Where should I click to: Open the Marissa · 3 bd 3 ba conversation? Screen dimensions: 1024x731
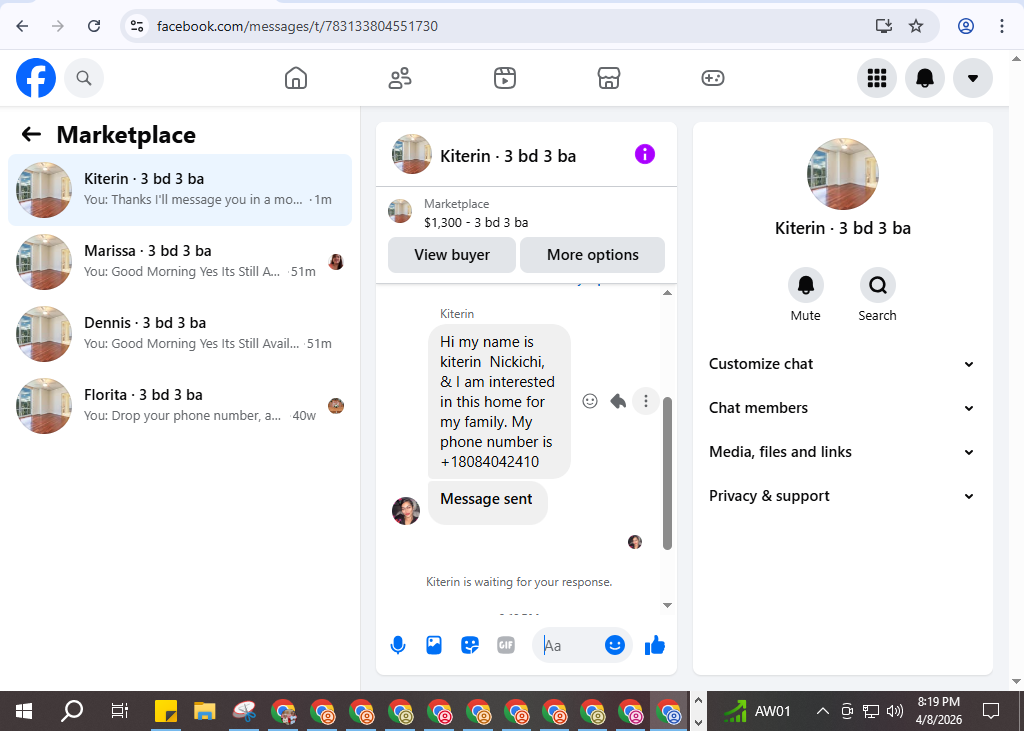[180, 262]
